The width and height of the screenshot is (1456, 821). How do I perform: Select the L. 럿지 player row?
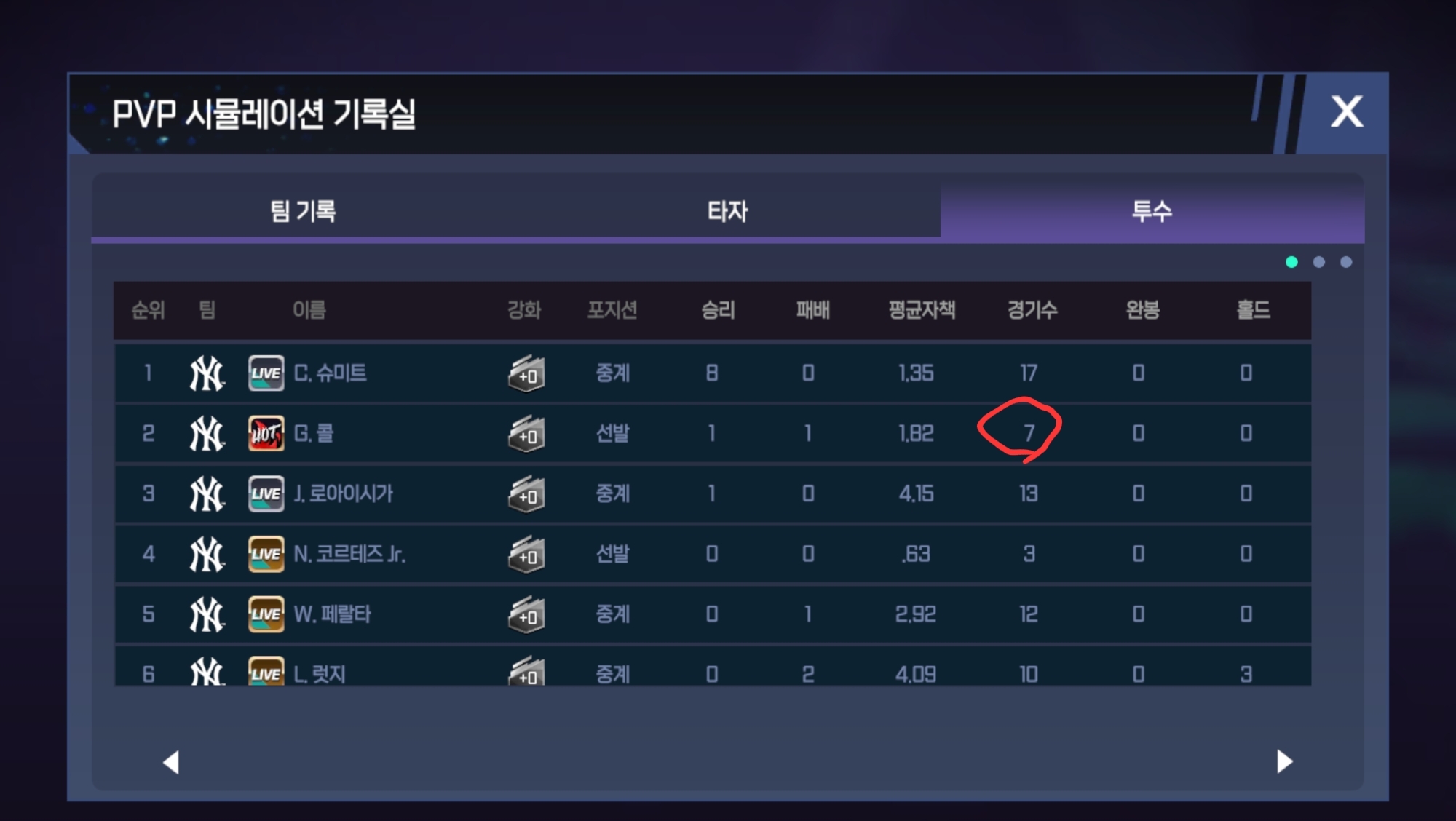pos(713,666)
